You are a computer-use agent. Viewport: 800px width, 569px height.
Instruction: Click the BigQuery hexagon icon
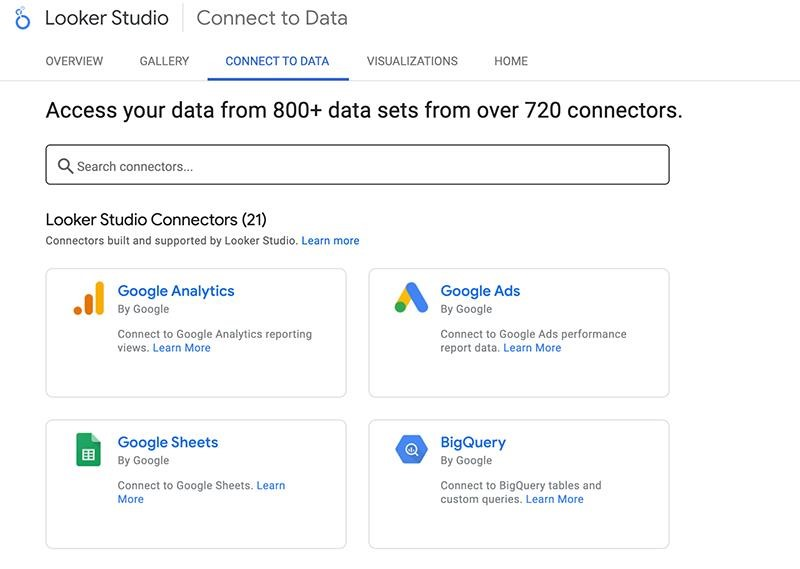pyautogui.click(x=411, y=449)
